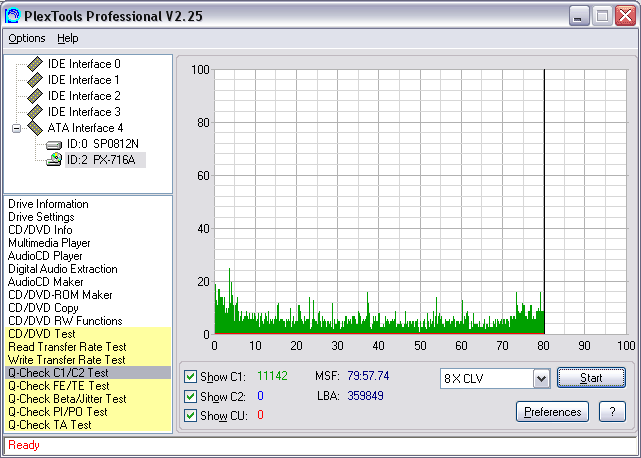Click the PX-716A optical drive icon
Screen dimensions: 641x458
click(x=54, y=159)
